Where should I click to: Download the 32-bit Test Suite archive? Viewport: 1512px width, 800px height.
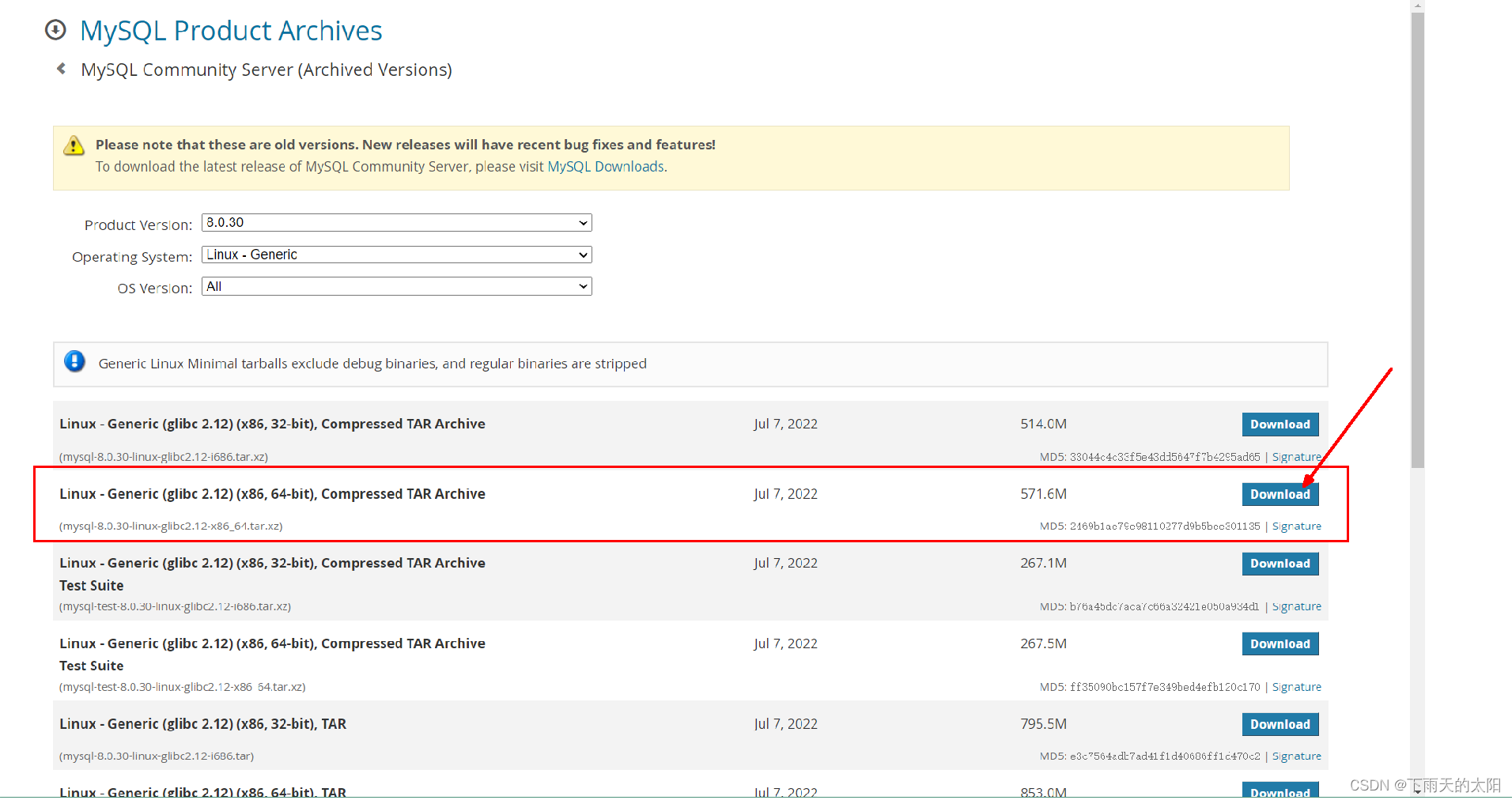[x=1280, y=563]
